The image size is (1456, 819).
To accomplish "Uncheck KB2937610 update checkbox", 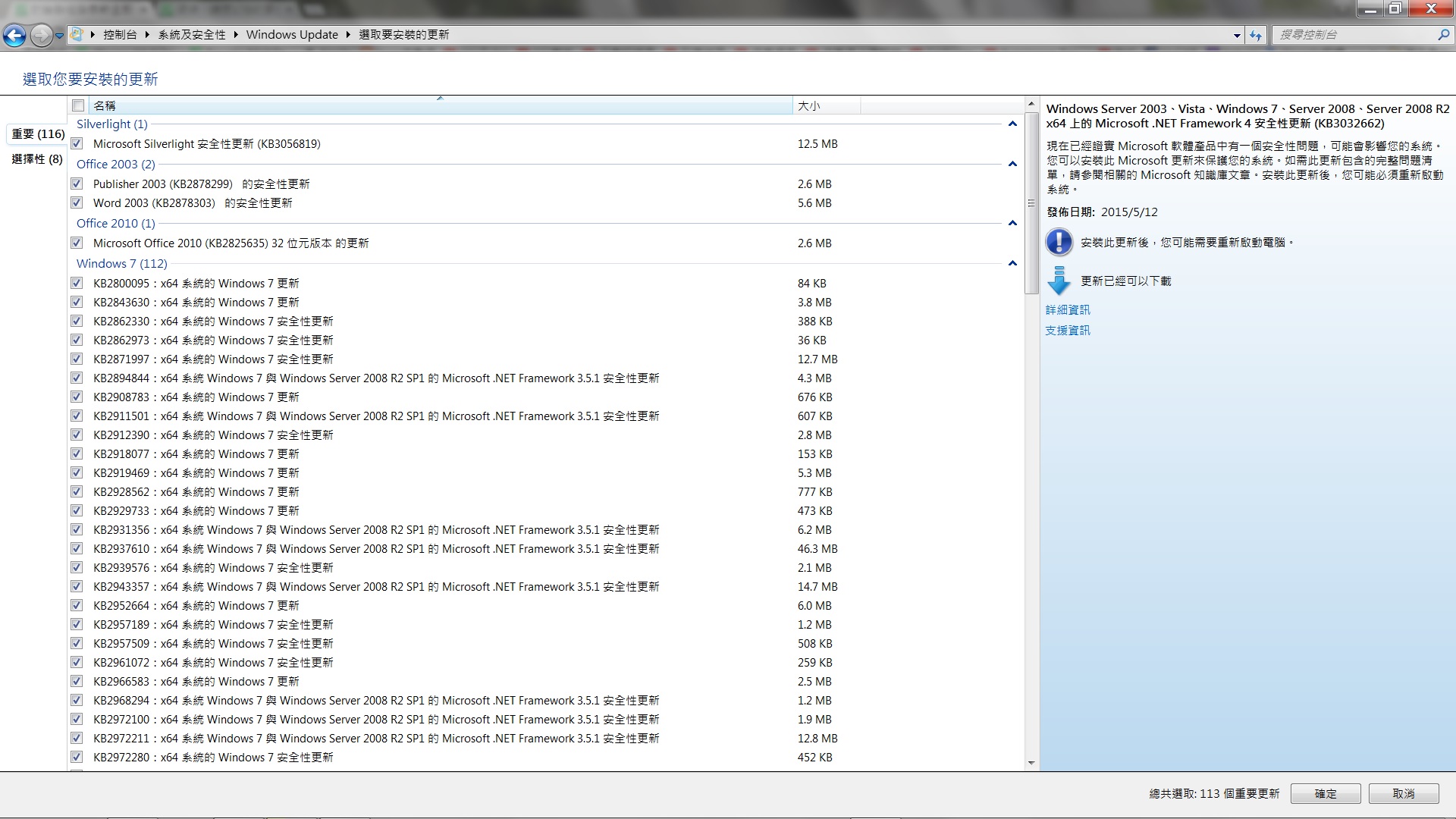I will (77, 548).
